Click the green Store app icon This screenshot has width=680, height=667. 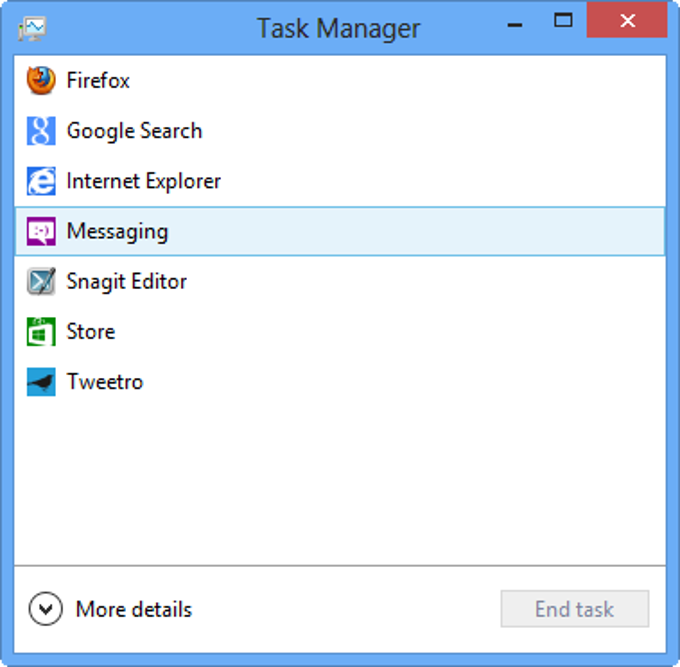click(41, 332)
